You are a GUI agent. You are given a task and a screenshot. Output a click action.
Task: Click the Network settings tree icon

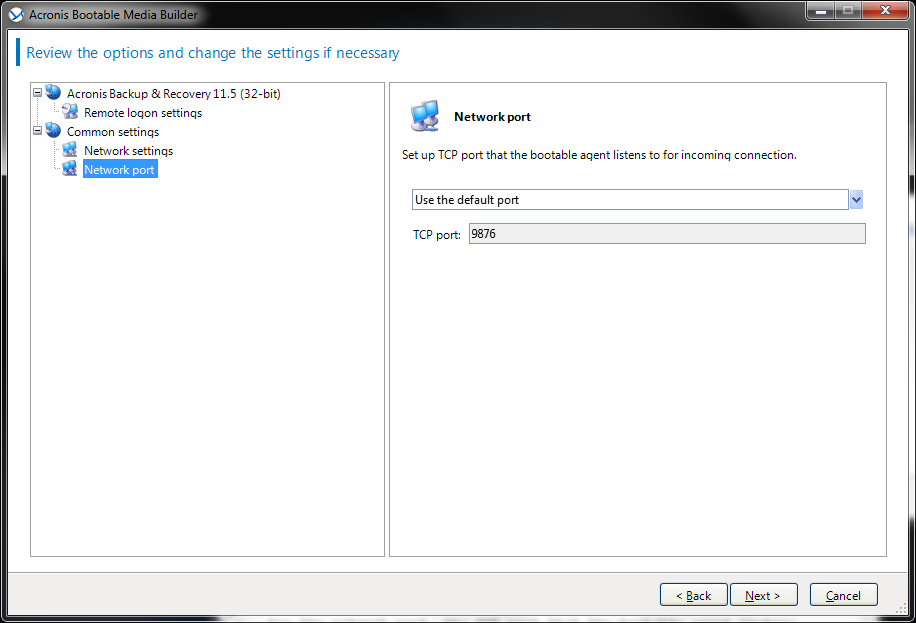(70, 150)
